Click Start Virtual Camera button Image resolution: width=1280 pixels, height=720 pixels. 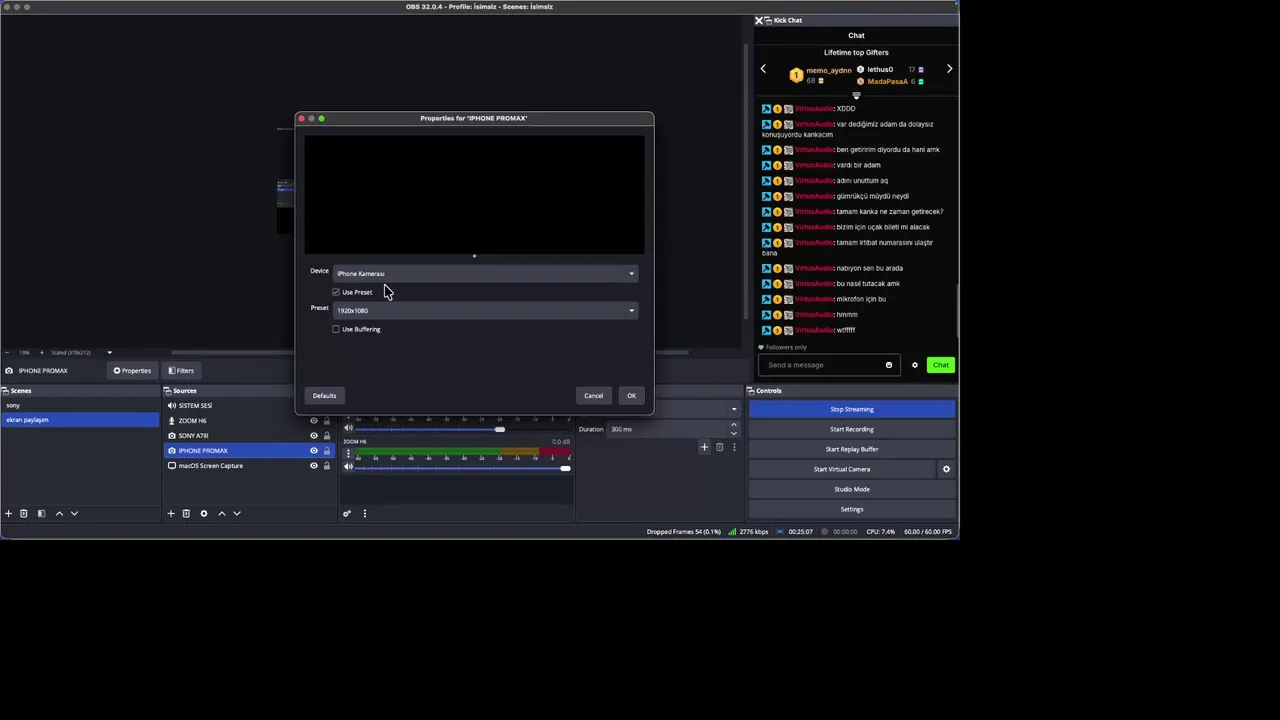pos(842,469)
